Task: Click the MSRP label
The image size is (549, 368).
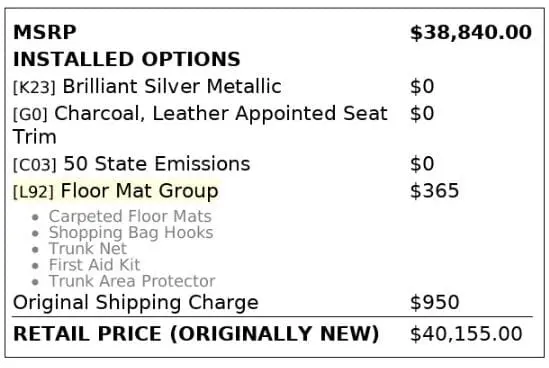Action: [x=44, y=33]
